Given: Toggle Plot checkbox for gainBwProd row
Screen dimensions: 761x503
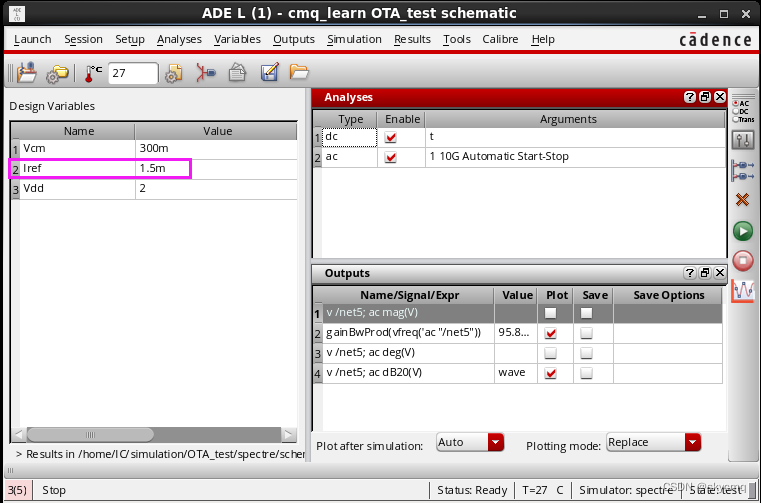Looking at the screenshot, I should coord(550,334).
